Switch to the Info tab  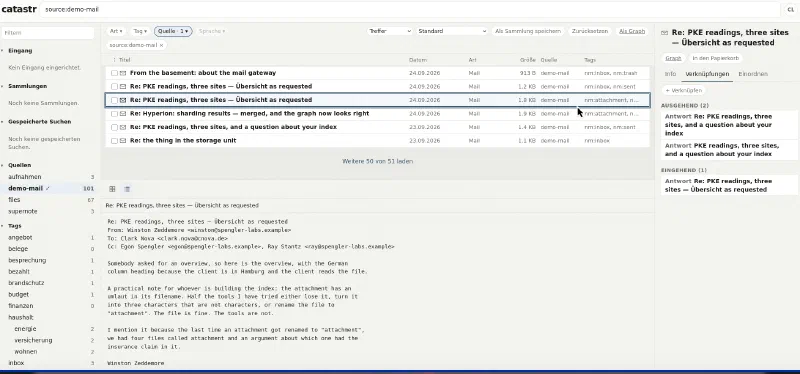pos(670,74)
